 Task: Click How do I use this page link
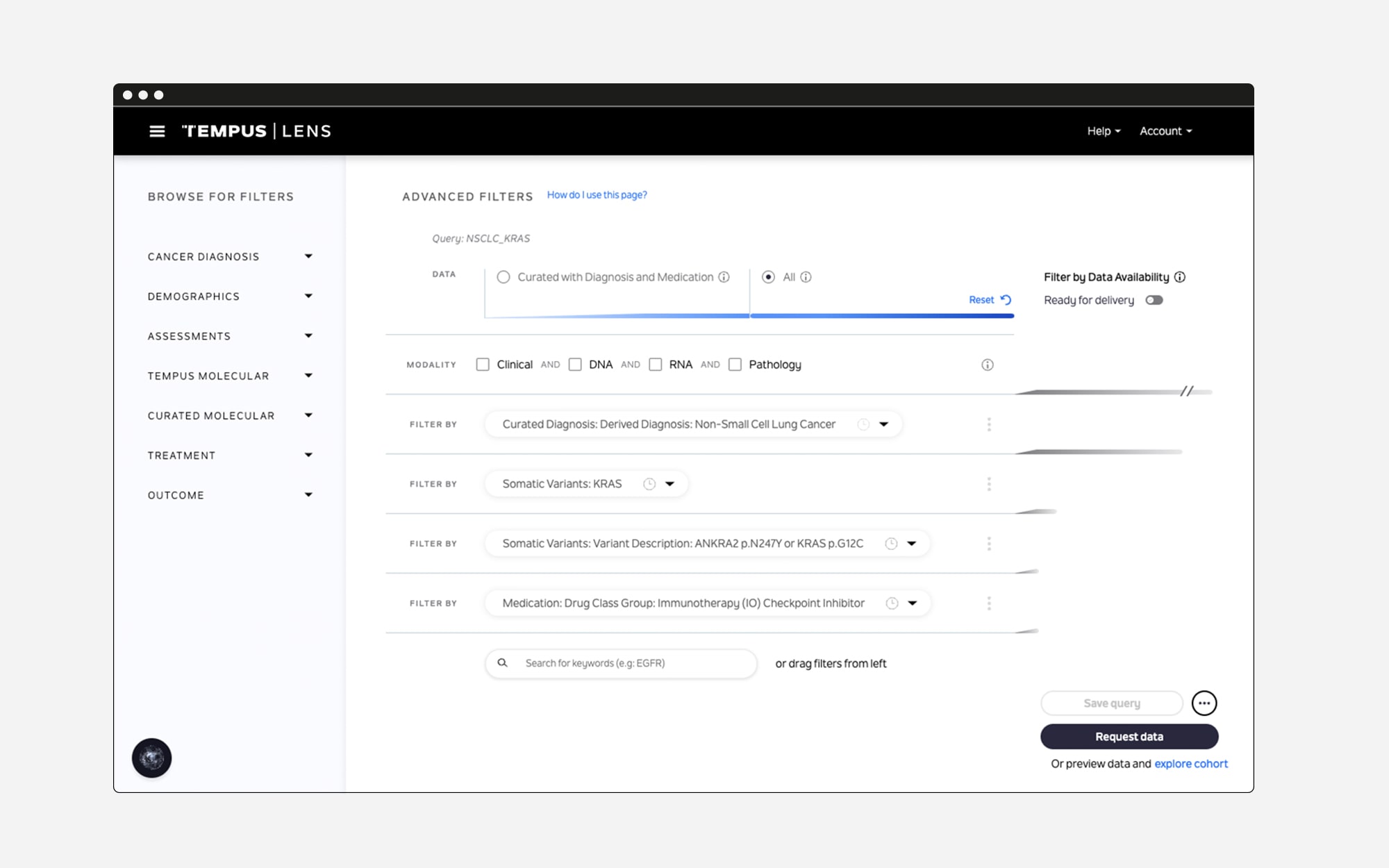pos(597,195)
